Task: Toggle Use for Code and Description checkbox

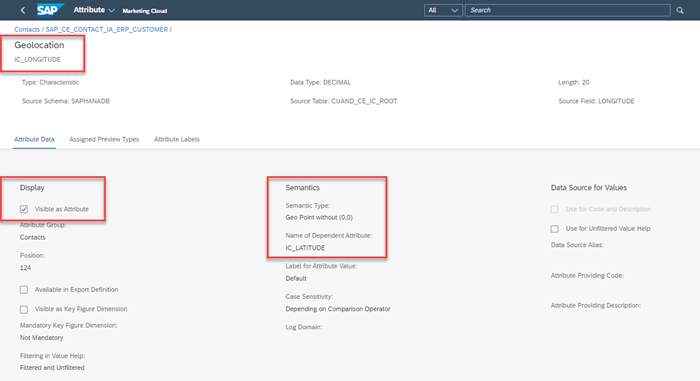Action: pyautogui.click(x=554, y=209)
